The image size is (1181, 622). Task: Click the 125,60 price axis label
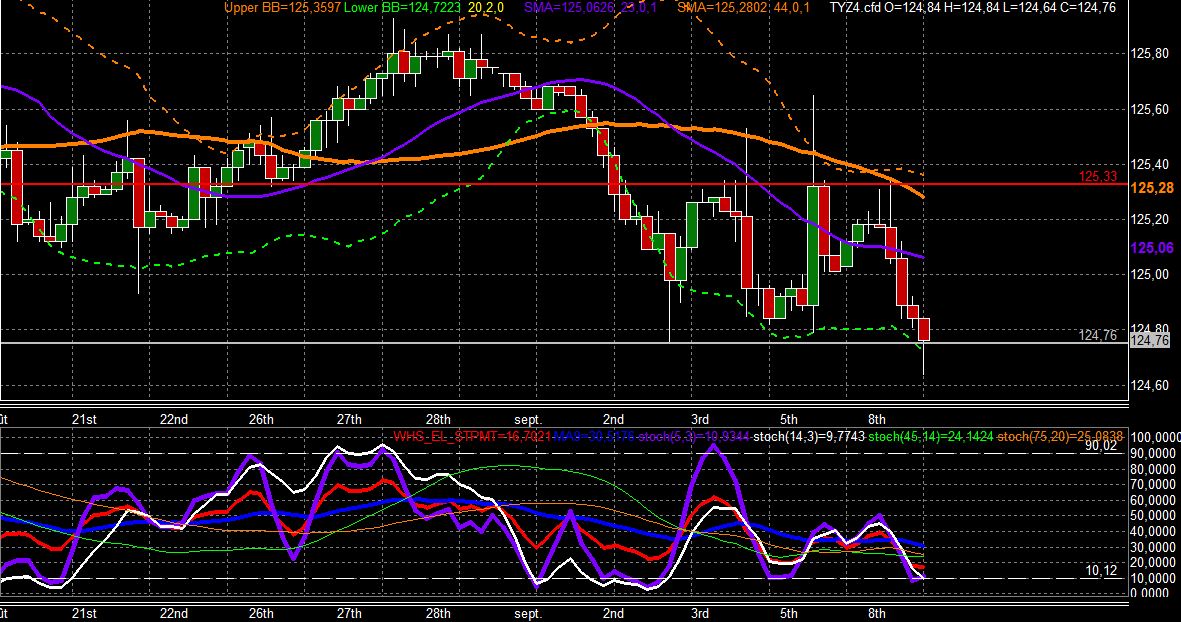pyautogui.click(x=1150, y=109)
